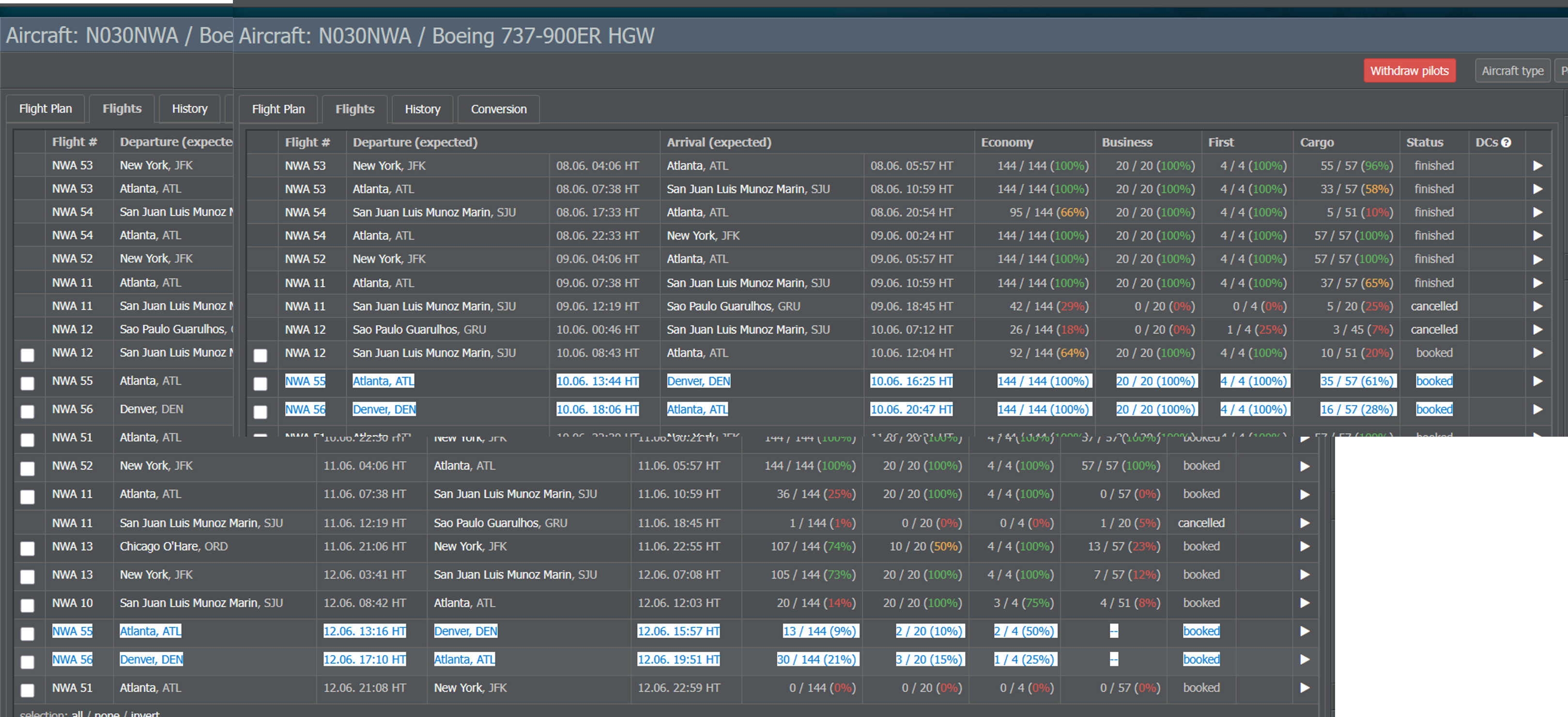Viewport: 1568px width, 717px height.
Task: Open arrow for NWA 13 from Chicago O'Hare
Action: coord(1305,547)
